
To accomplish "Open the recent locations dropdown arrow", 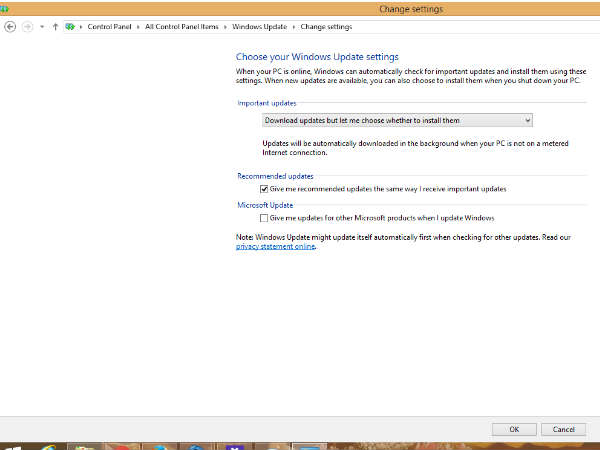I will (42, 26).
